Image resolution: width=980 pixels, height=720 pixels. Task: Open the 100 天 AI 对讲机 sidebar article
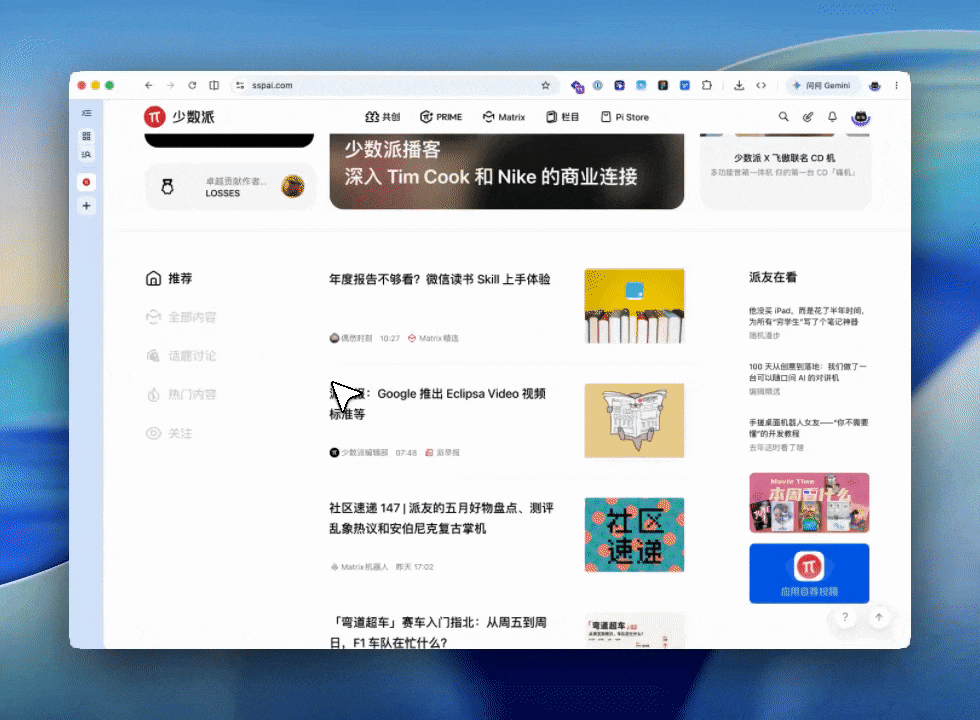tap(808, 372)
